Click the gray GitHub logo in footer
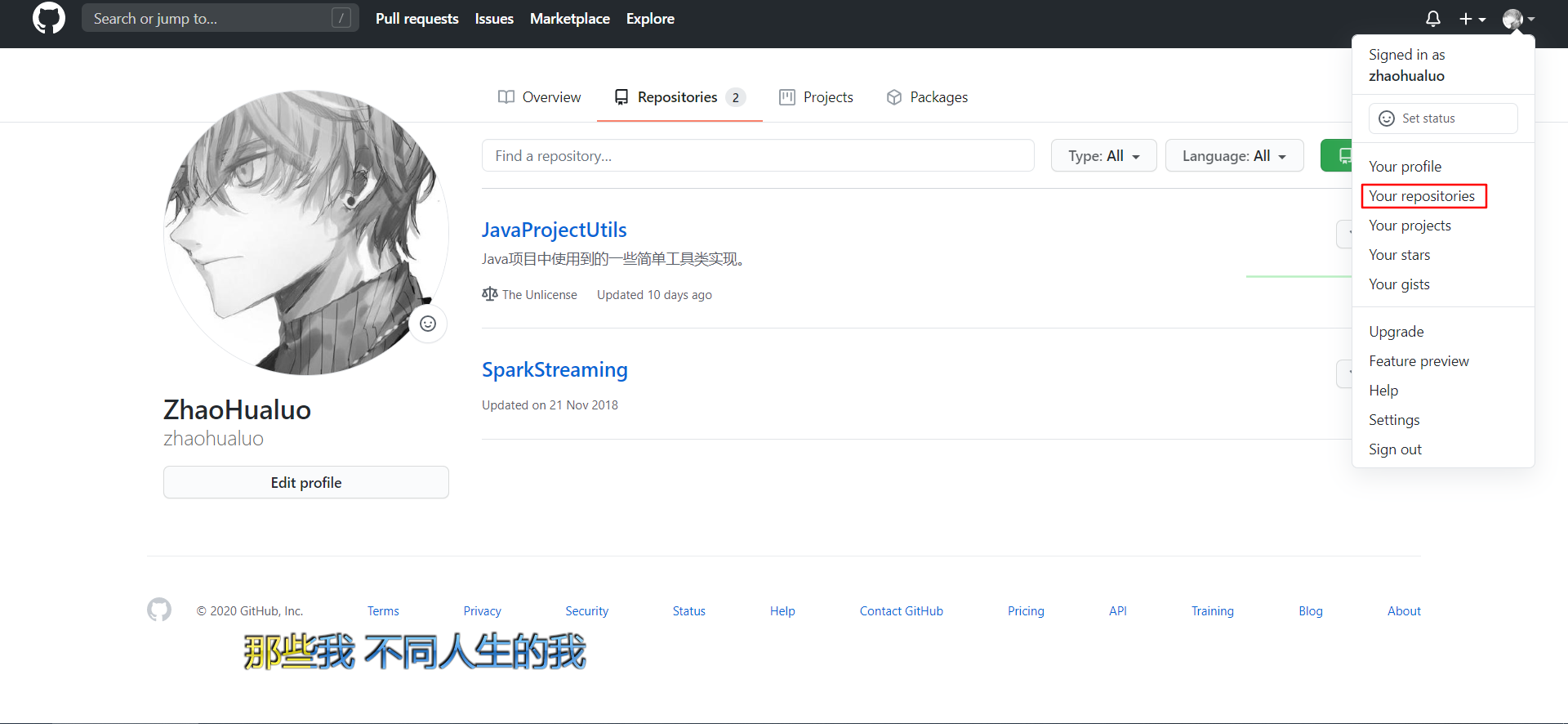The width and height of the screenshot is (1568, 724). tap(159, 610)
